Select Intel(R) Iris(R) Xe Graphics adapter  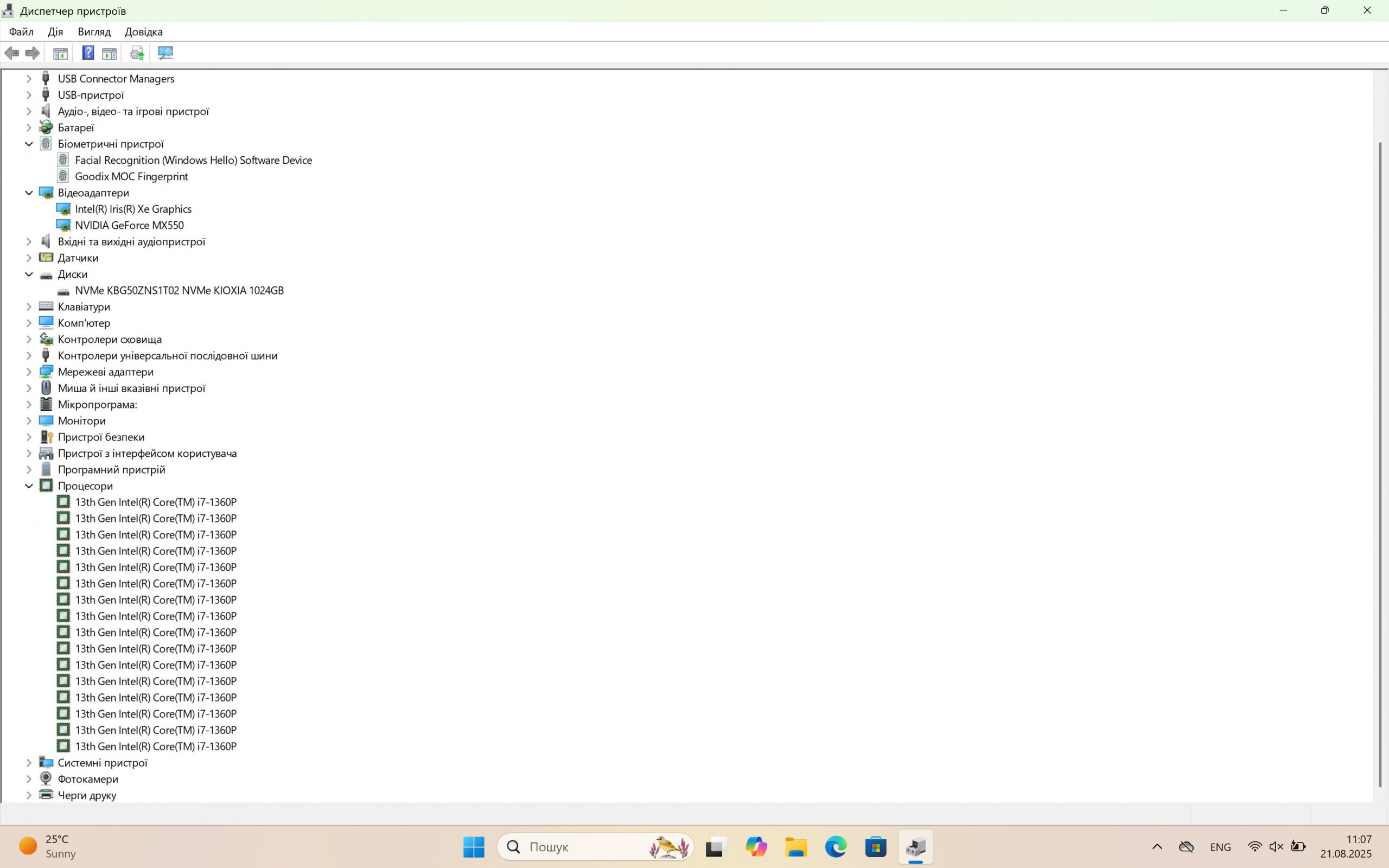click(x=133, y=209)
